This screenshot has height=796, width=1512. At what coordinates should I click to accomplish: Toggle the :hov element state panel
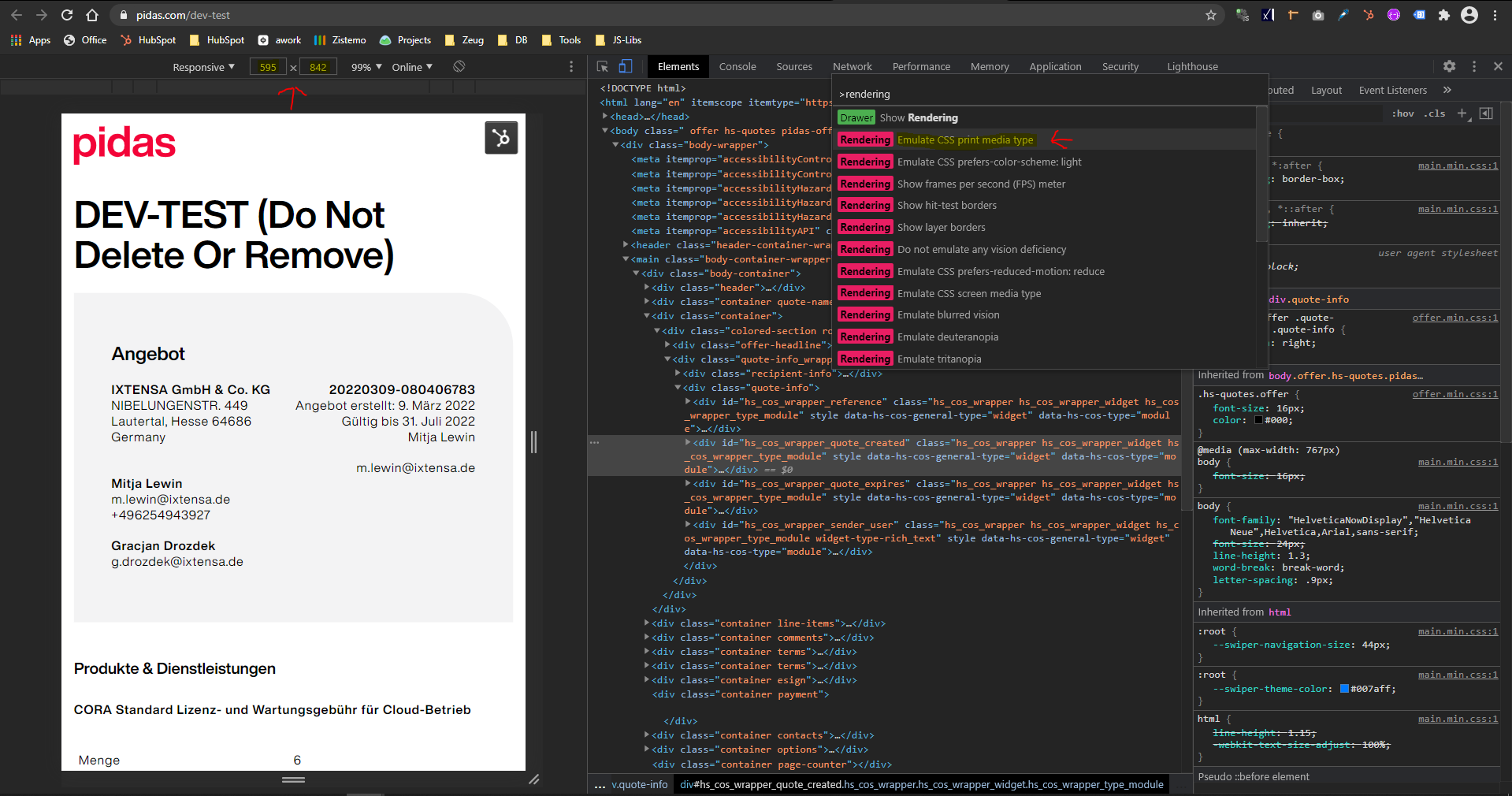[1402, 113]
